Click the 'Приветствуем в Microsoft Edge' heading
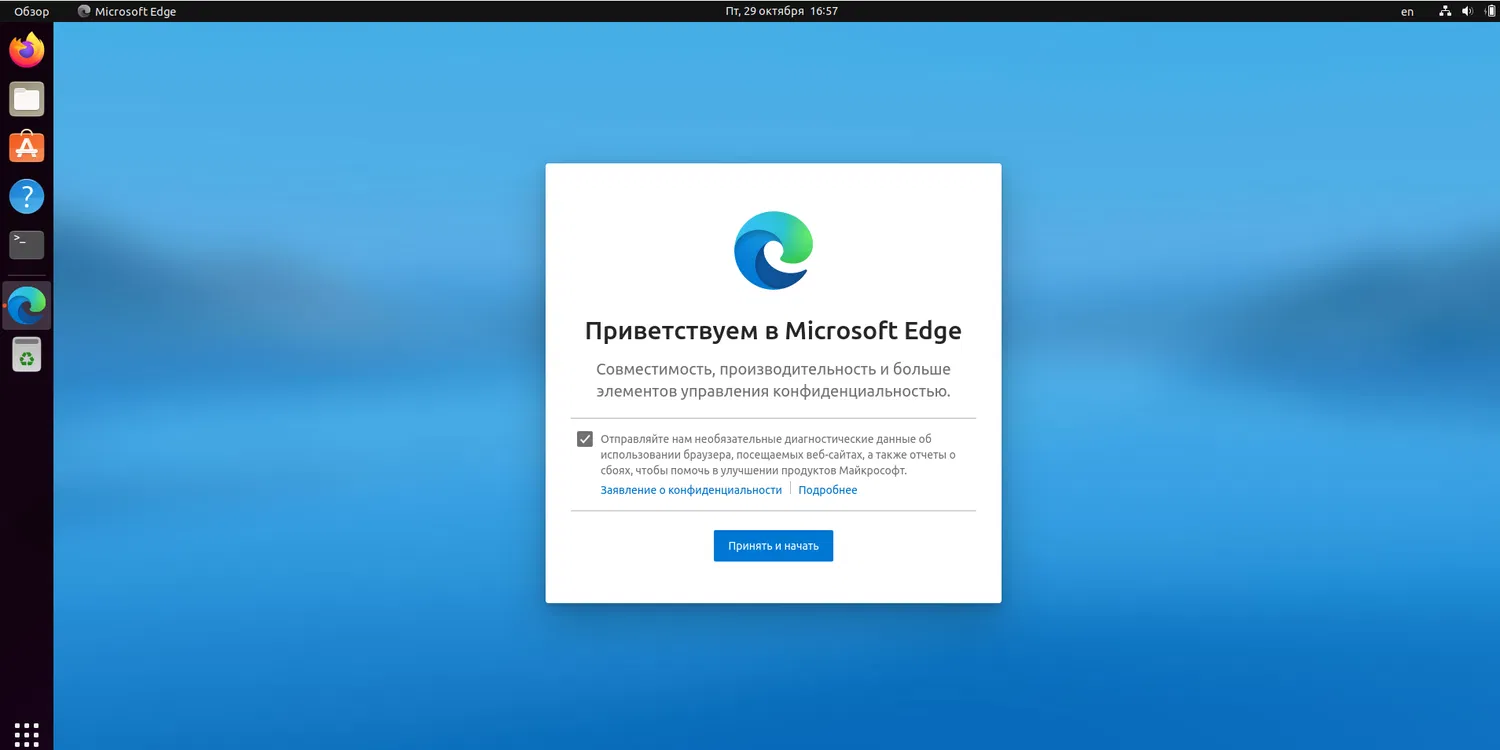Image resolution: width=1500 pixels, height=750 pixels. (773, 331)
